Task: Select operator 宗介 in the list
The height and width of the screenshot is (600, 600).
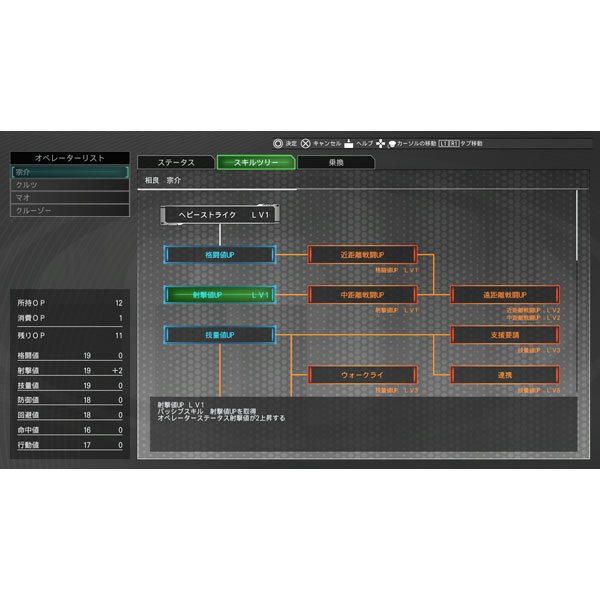Action: (70, 172)
